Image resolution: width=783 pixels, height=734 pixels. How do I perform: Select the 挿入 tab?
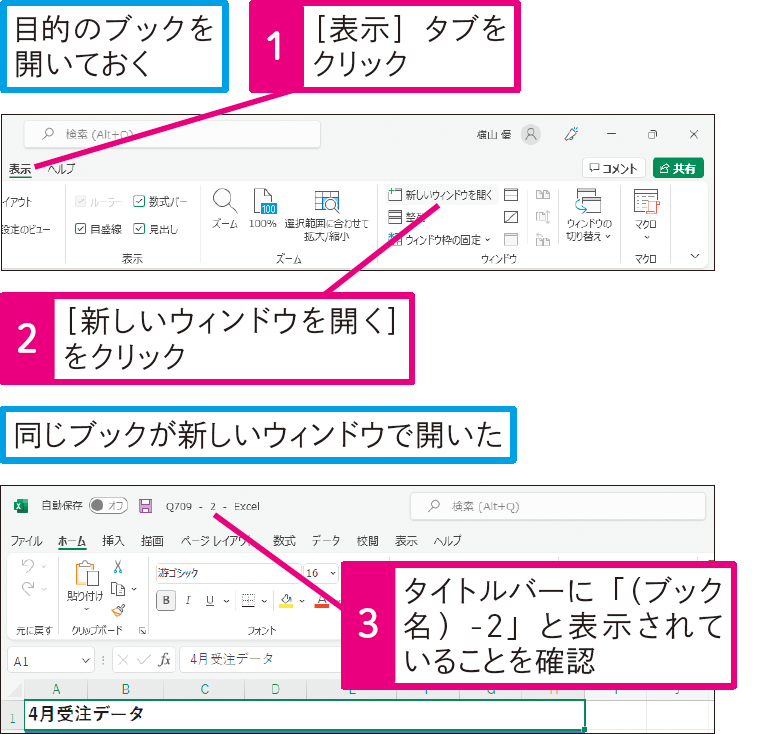tap(113, 541)
